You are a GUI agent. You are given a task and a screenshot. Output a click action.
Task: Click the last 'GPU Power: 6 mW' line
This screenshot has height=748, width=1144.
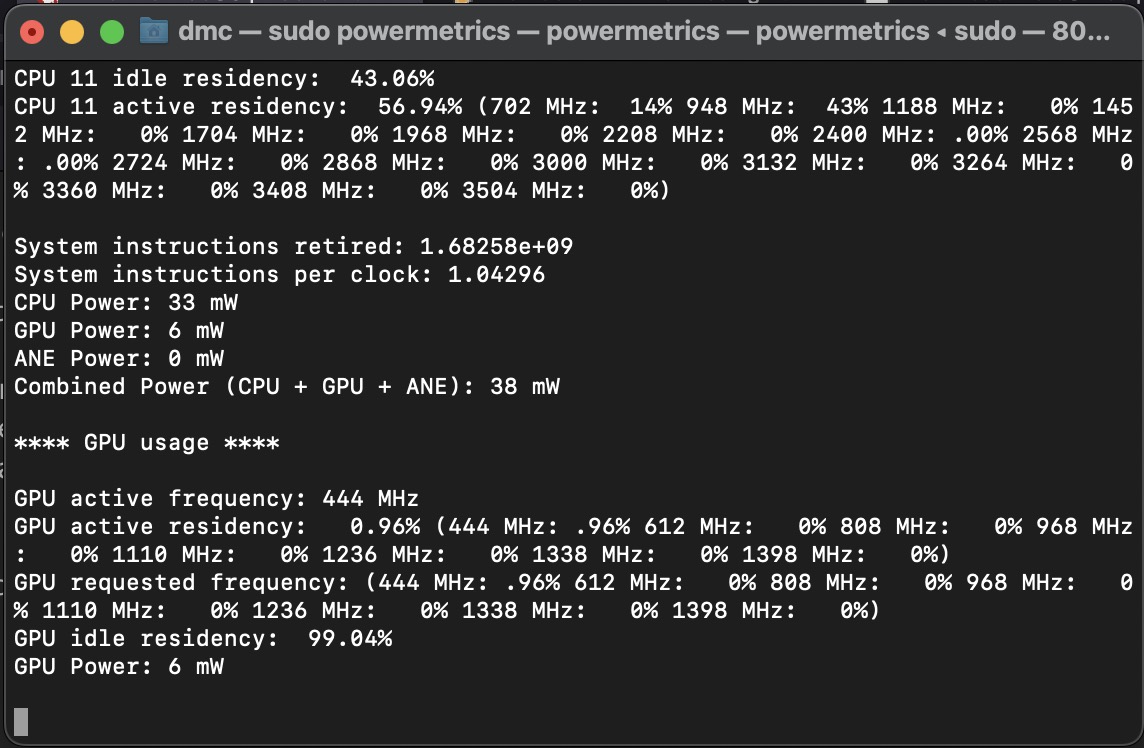click(119, 666)
